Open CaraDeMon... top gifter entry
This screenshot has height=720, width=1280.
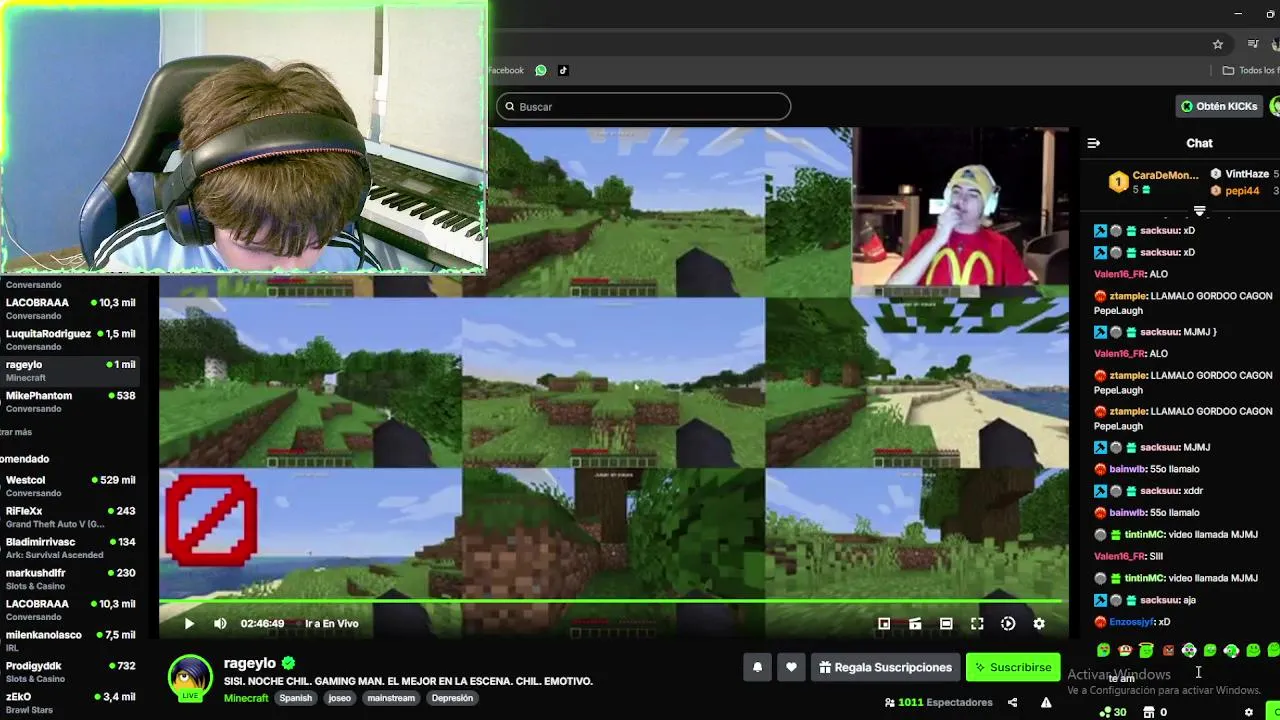tap(1152, 182)
